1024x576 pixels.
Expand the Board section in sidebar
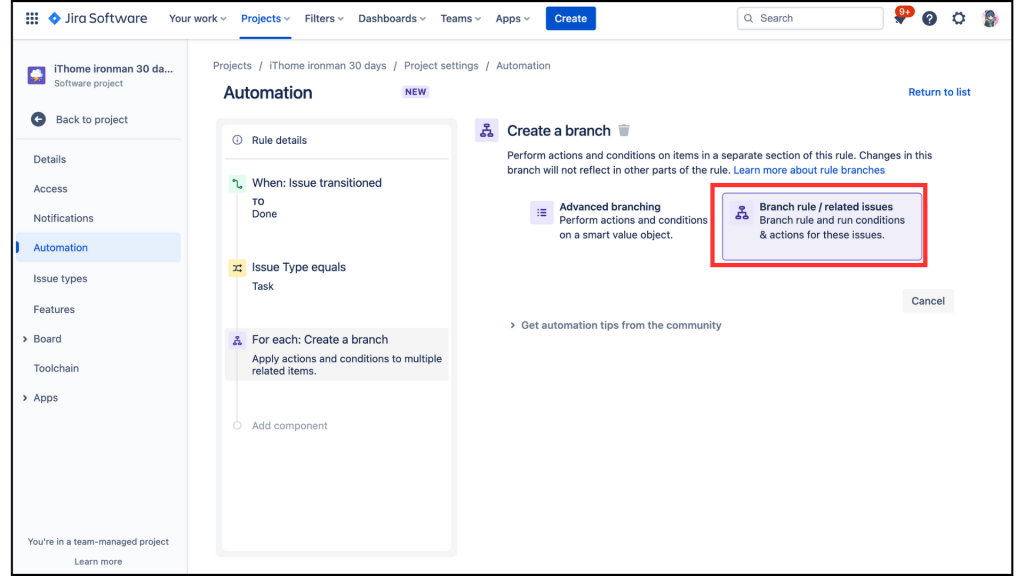point(25,339)
